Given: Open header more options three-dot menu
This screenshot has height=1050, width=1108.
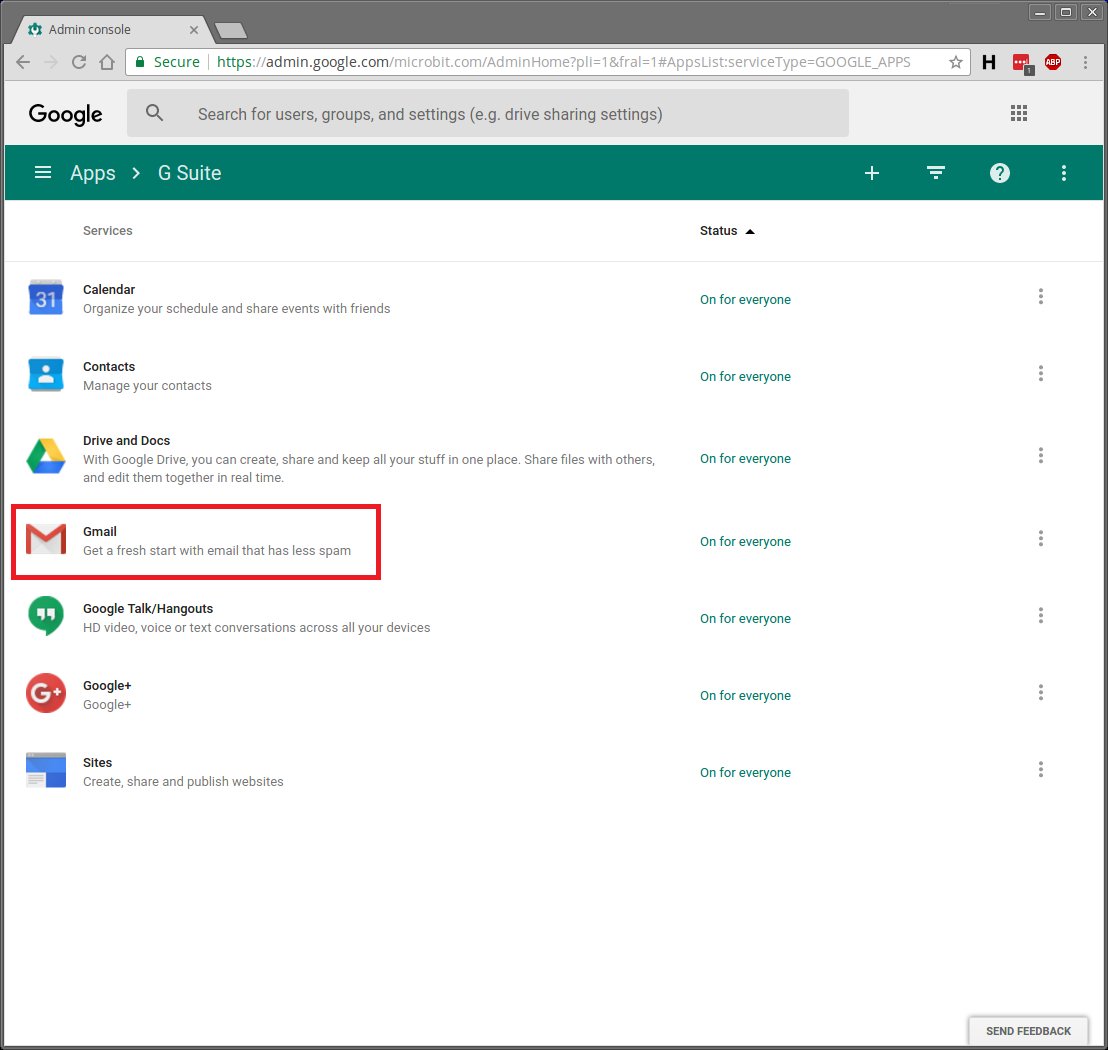Looking at the screenshot, I should point(1063,173).
